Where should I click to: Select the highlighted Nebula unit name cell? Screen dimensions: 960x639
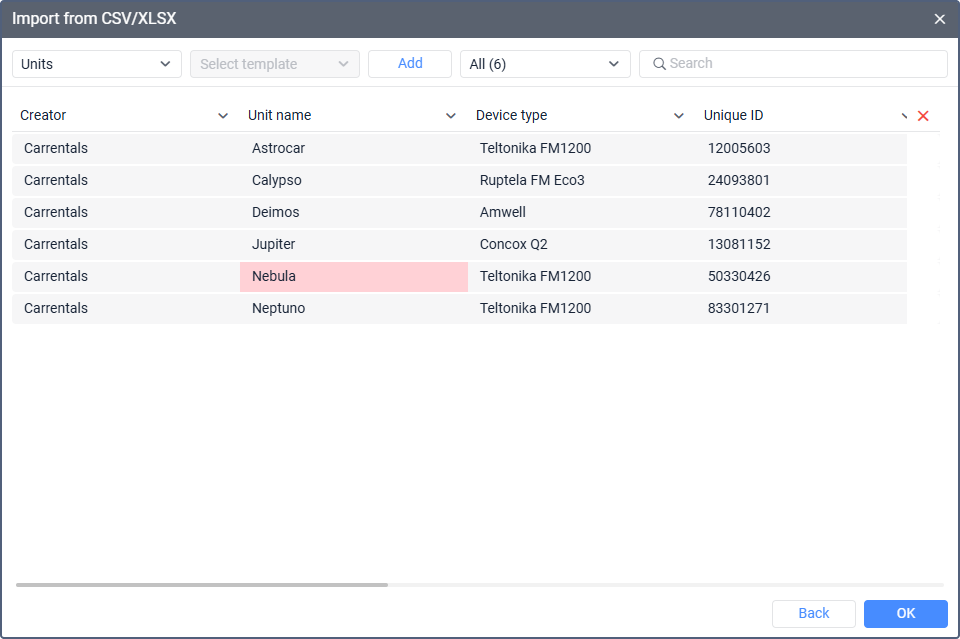[x=354, y=277]
